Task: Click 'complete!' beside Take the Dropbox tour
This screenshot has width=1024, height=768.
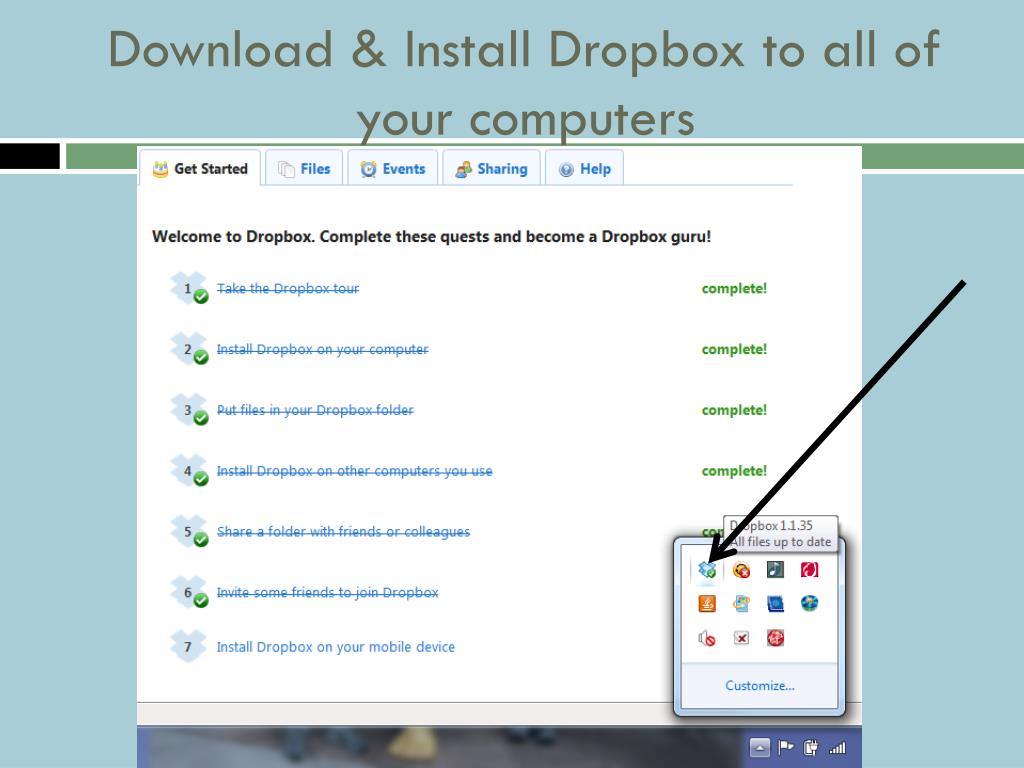Action: [734, 289]
